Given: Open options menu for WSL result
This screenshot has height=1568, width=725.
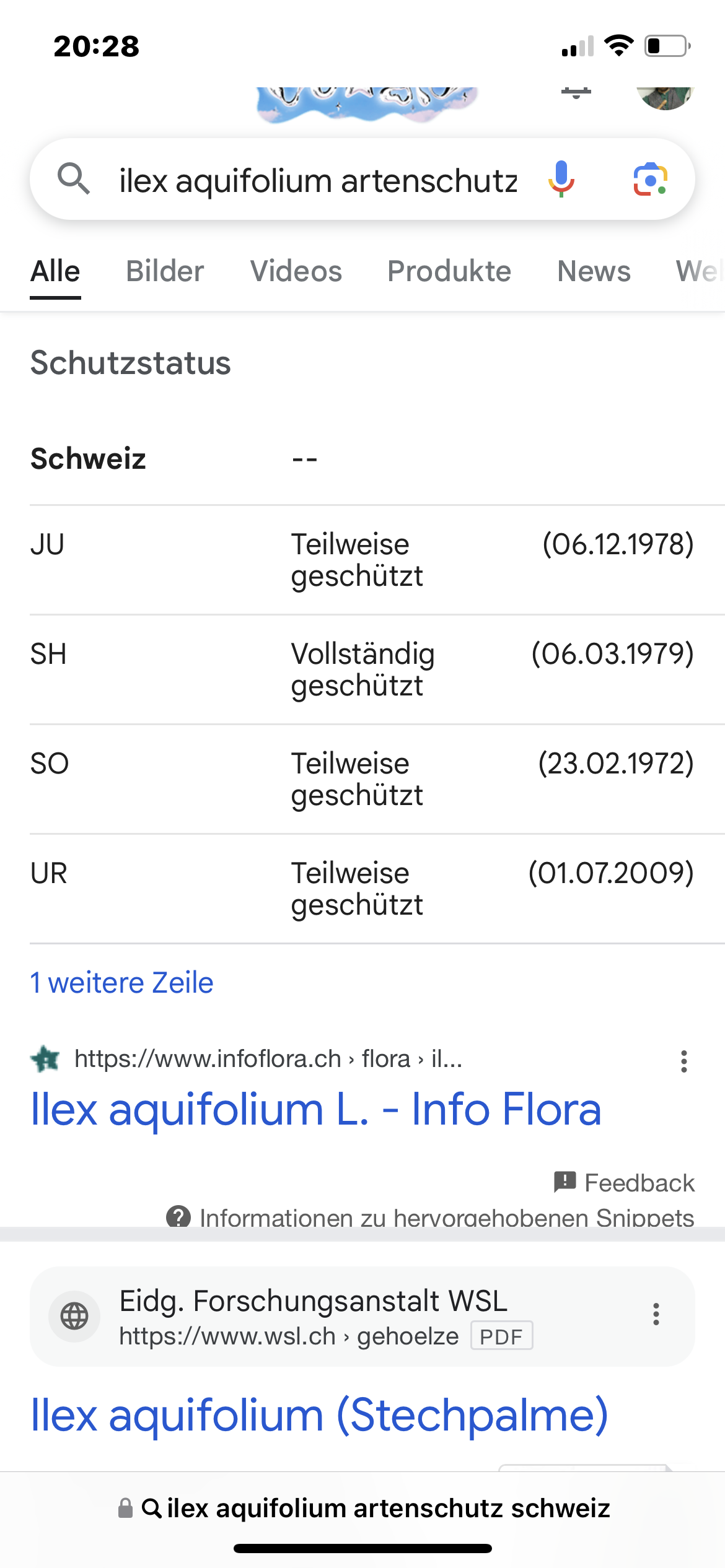Looking at the screenshot, I should [x=656, y=1314].
